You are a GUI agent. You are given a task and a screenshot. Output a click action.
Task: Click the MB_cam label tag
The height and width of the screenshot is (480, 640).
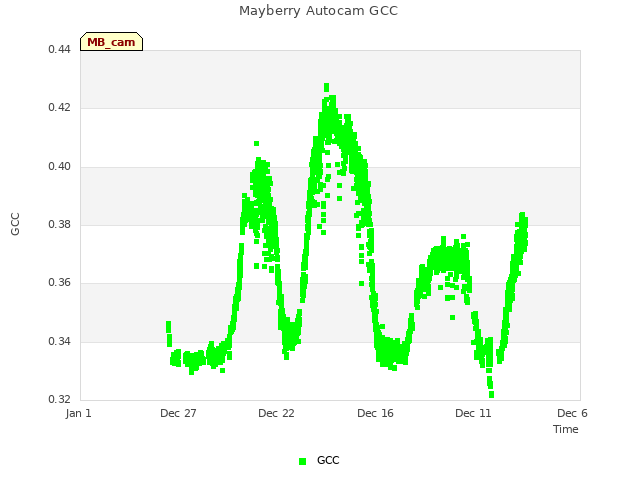111,42
